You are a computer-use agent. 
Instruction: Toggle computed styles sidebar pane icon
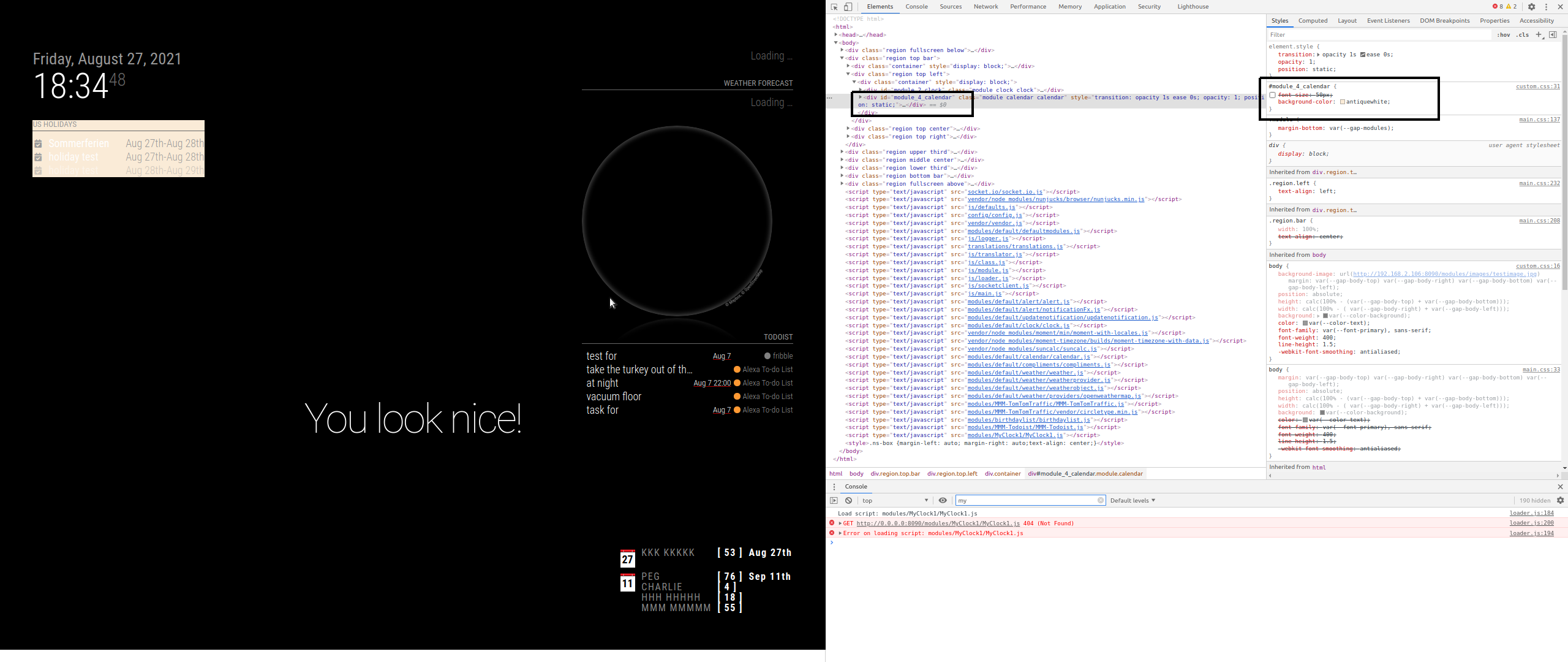tap(1553, 35)
